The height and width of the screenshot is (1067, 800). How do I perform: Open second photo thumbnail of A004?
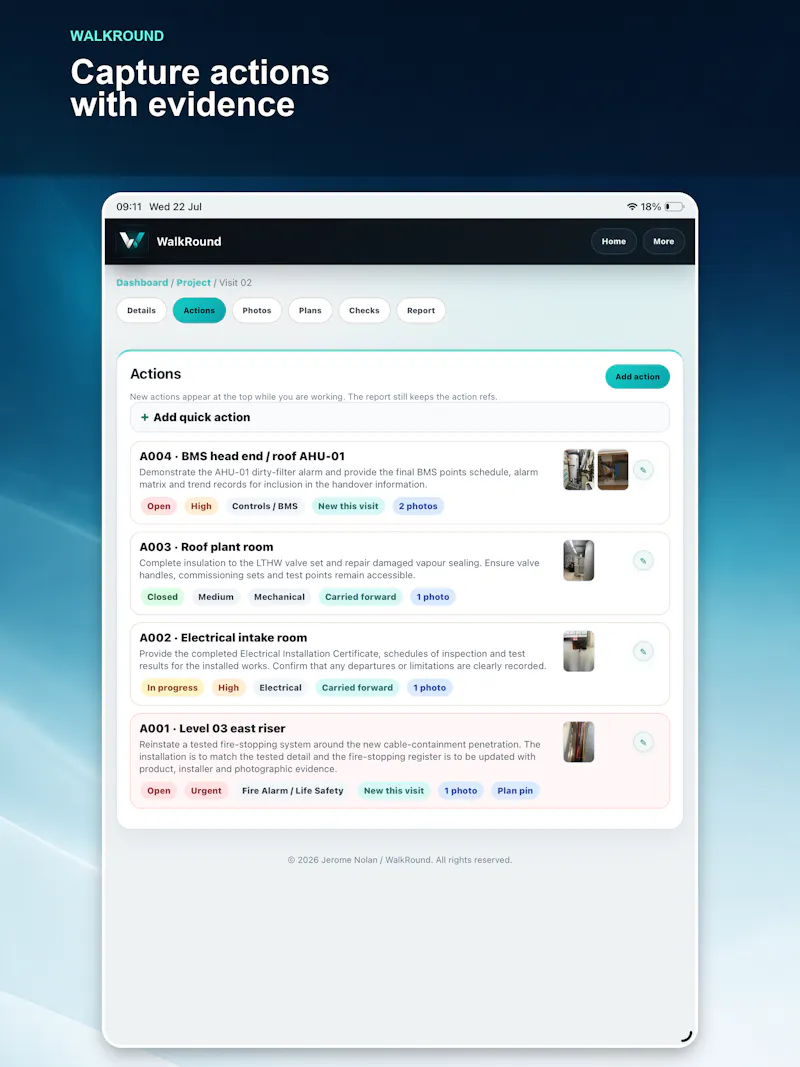613,470
